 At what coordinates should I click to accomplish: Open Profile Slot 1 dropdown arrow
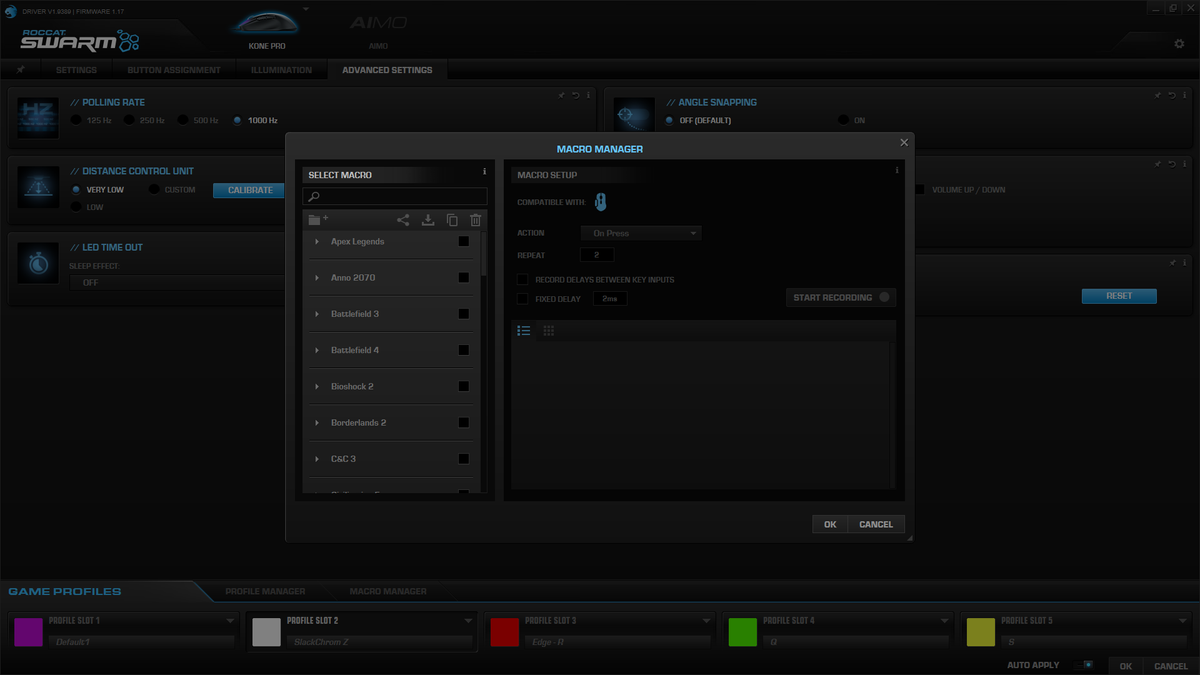click(230, 620)
